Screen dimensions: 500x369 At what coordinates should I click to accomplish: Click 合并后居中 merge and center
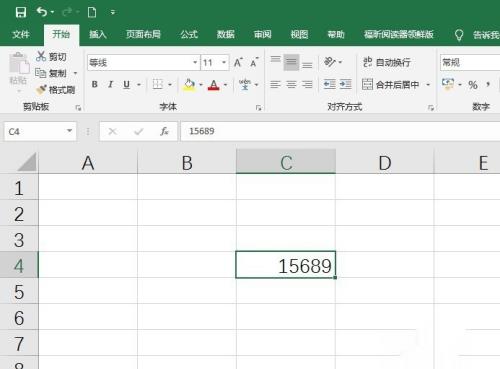point(390,85)
